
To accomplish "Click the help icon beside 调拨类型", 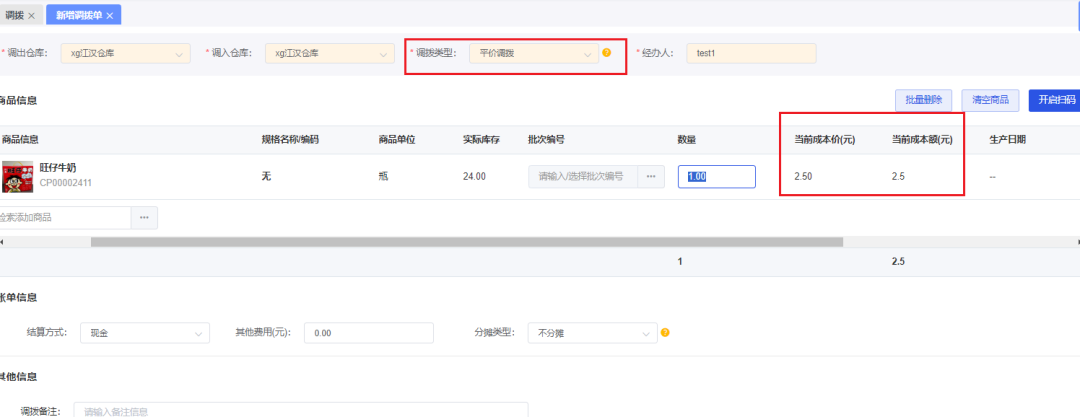I will pos(606,53).
